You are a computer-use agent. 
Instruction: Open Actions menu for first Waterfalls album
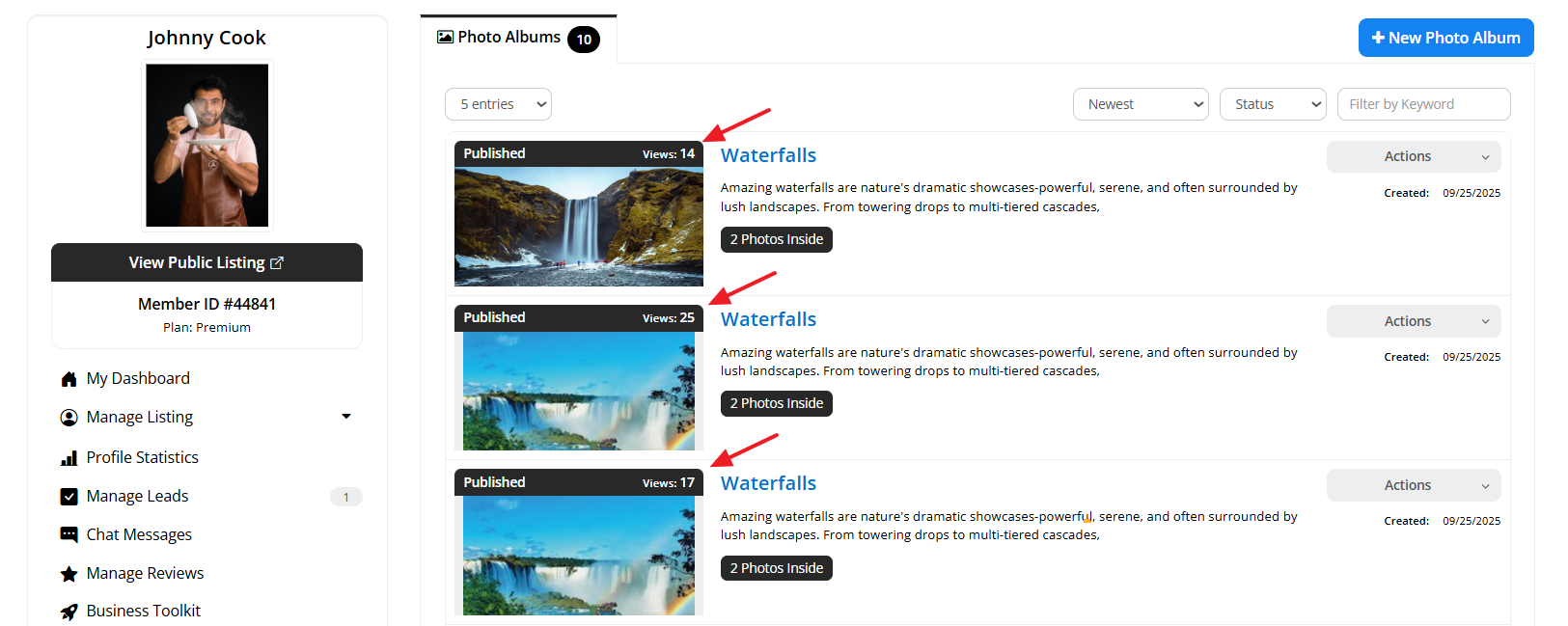pyautogui.click(x=1414, y=156)
